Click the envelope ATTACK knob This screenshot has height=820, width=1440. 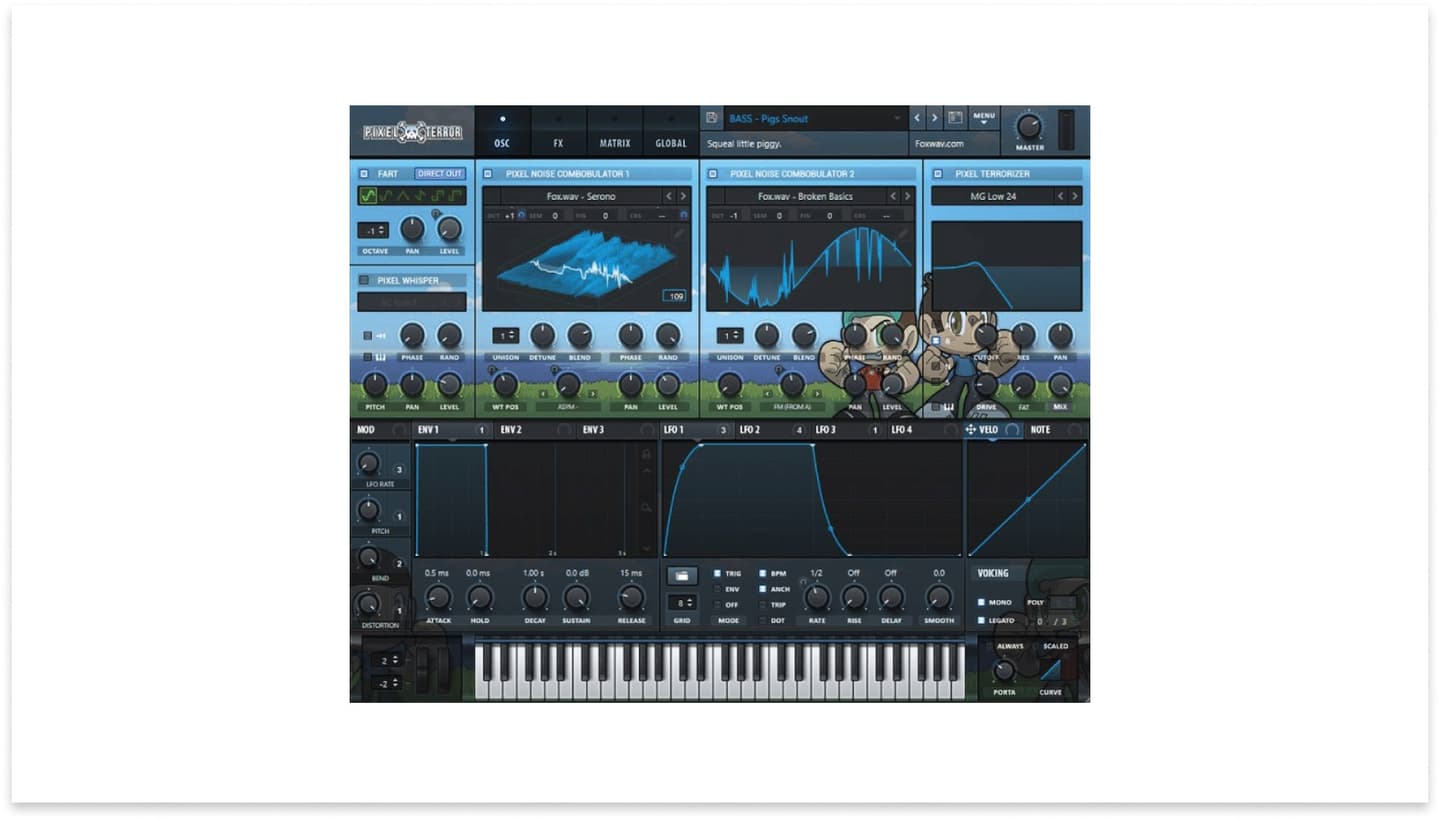[x=438, y=598]
